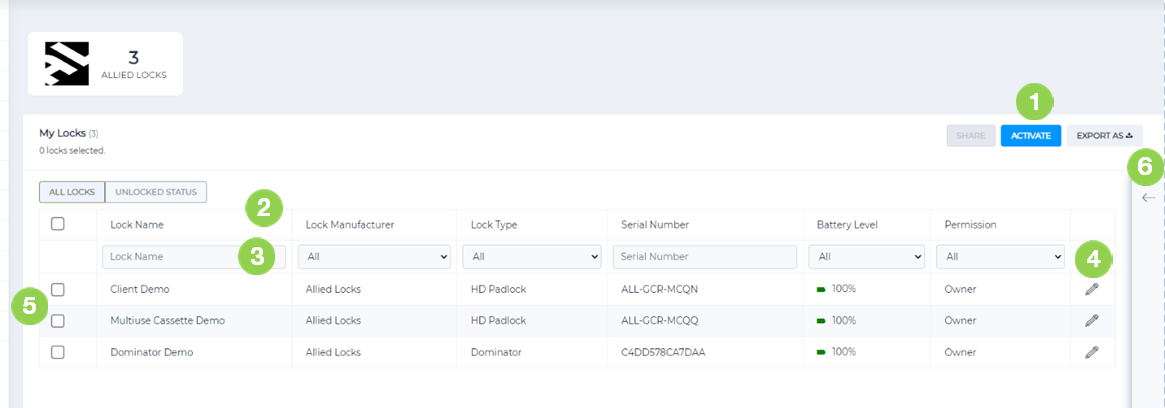Click the Permission column header

969,224
